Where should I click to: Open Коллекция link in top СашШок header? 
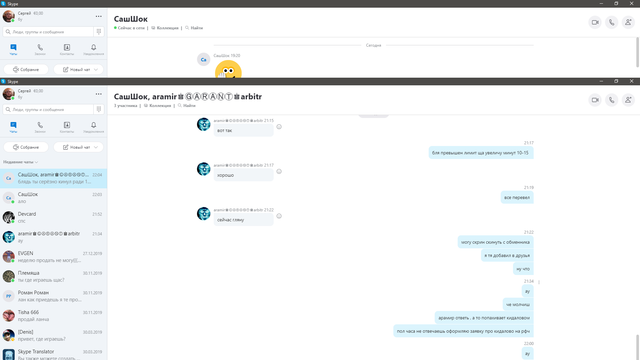click(x=165, y=28)
